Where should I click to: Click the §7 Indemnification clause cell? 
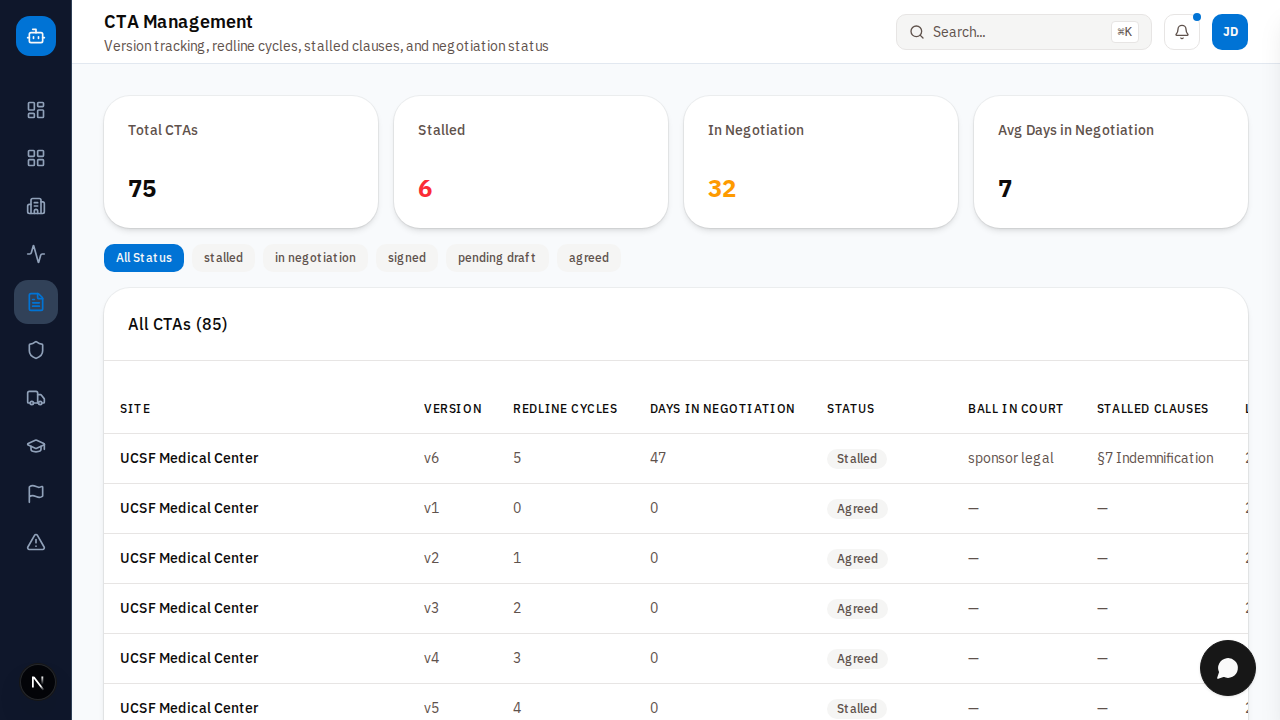[x=1155, y=458]
